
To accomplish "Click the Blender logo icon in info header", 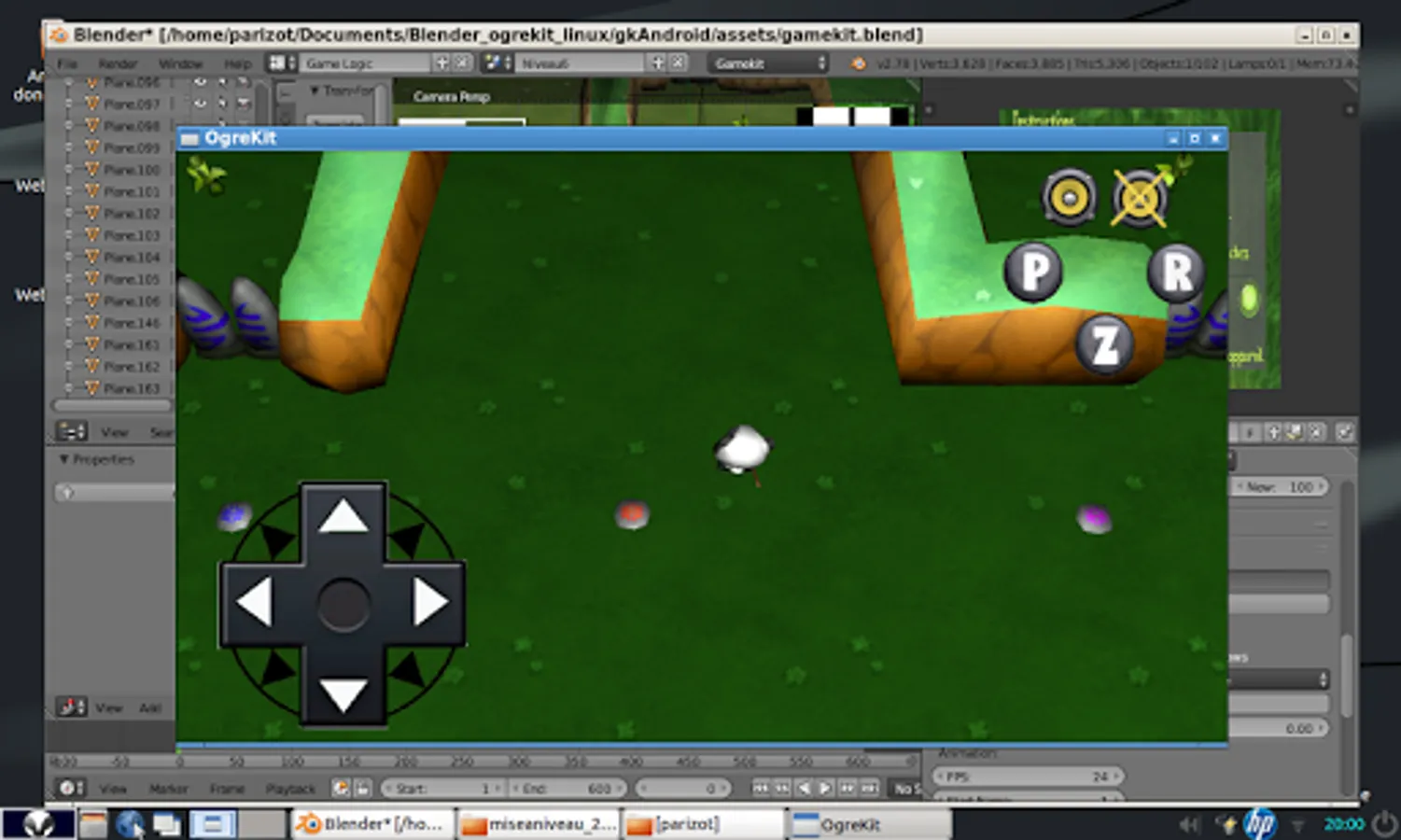I will pyautogui.click(x=859, y=63).
